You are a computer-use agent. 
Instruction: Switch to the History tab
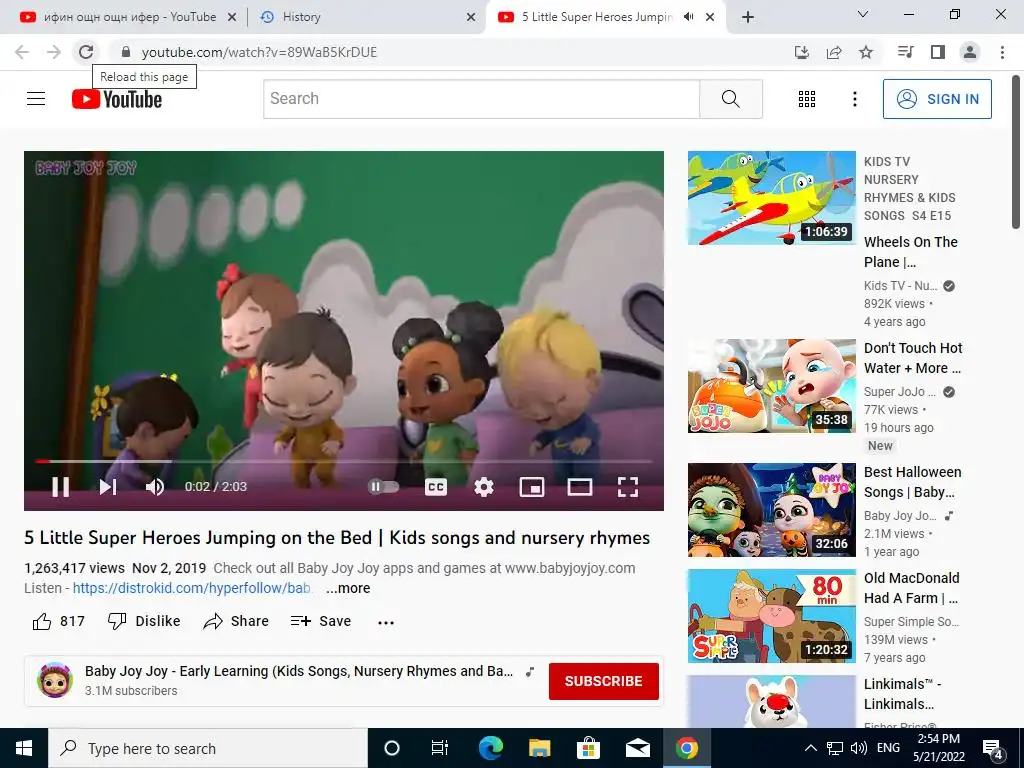coord(366,17)
